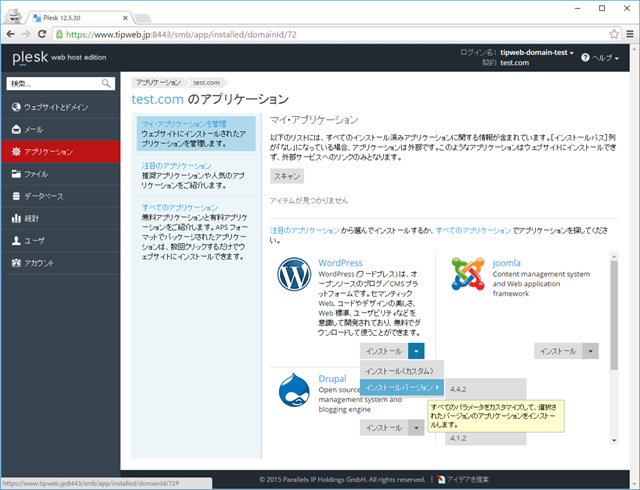Click アプリケーション breadcrumb
The height and width of the screenshot is (490, 640).
(x=158, y=82)
